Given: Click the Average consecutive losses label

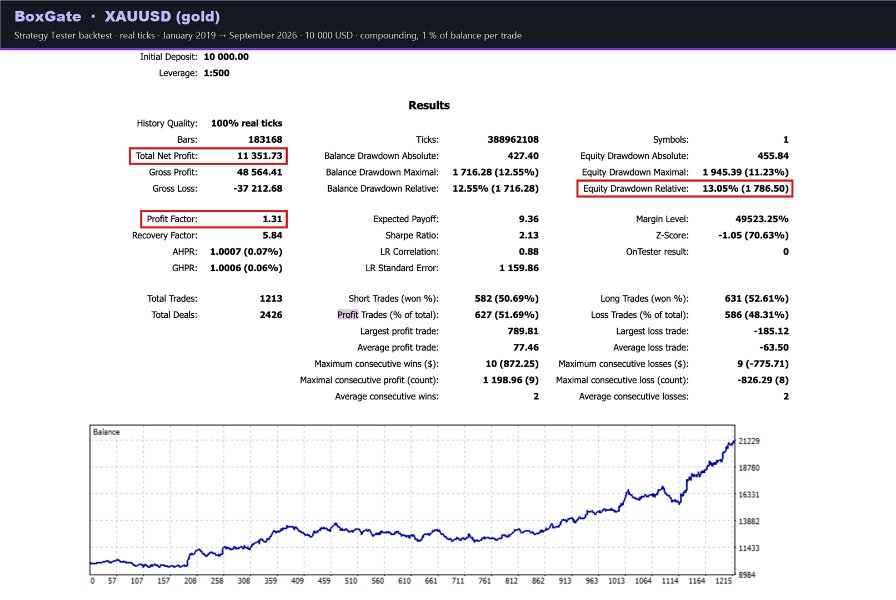Looking at the screenshot, I should pos(634,397).
